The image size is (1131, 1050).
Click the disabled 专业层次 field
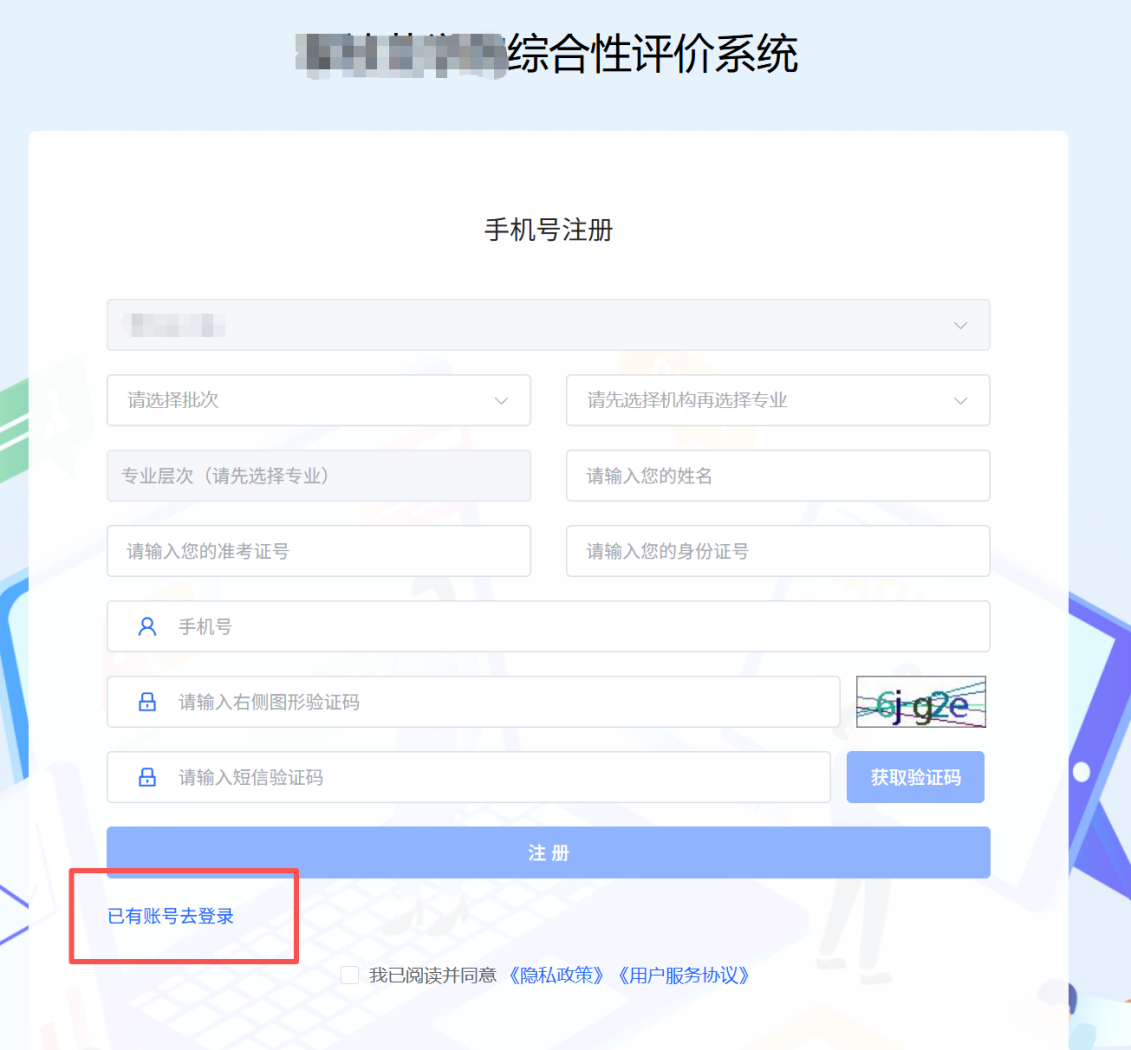318,476
